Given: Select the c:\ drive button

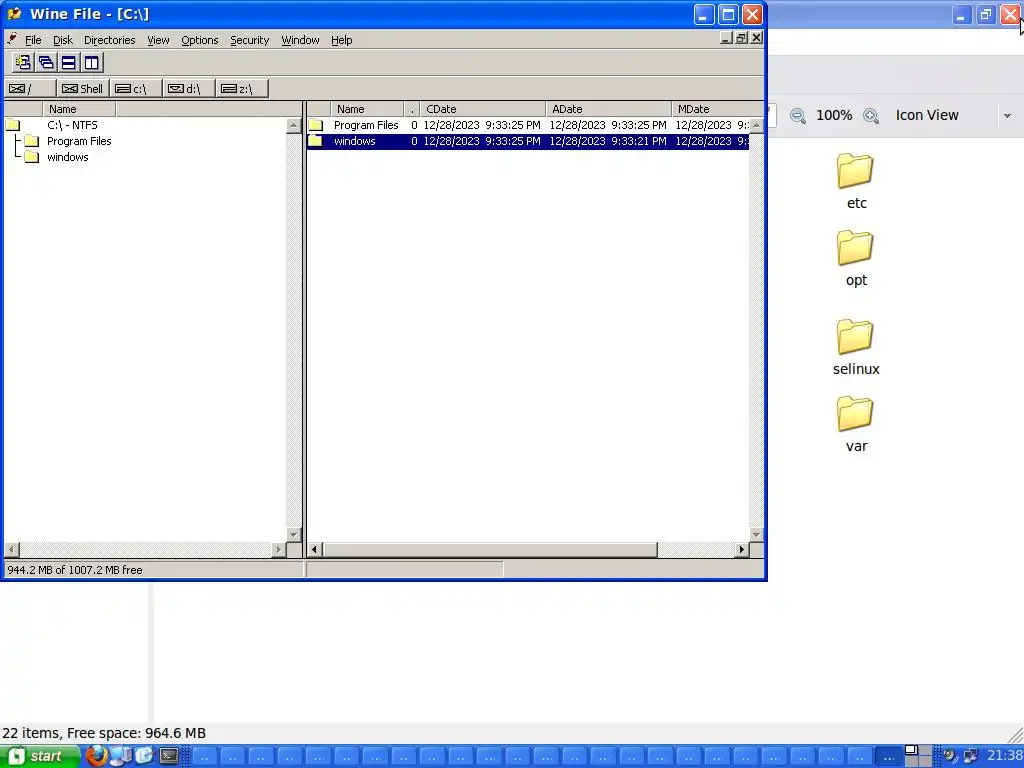Looking at the screenshot, I should [x=135, y=89].
